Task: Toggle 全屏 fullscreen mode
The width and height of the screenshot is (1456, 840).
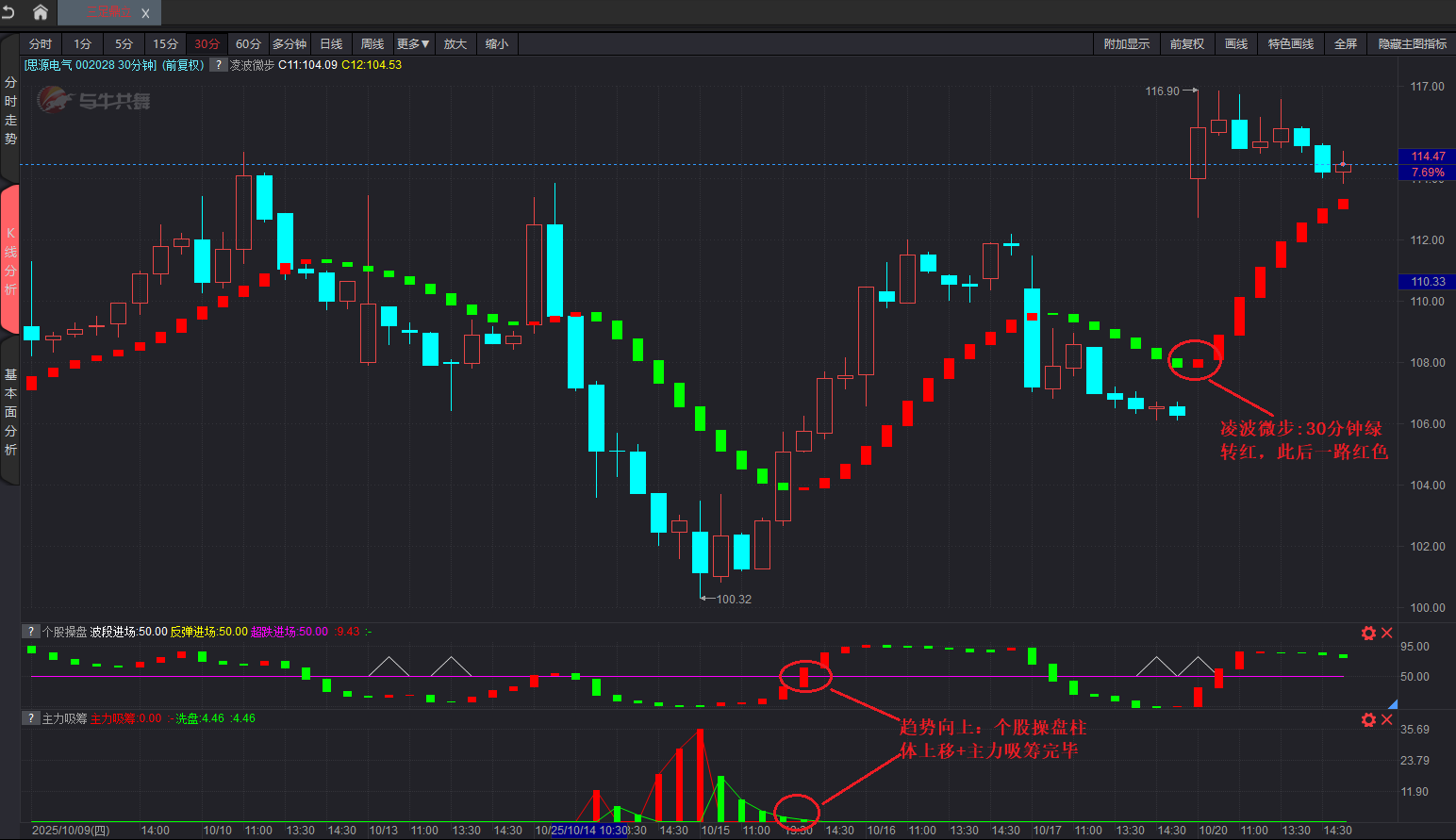Action: [1345, 44]
